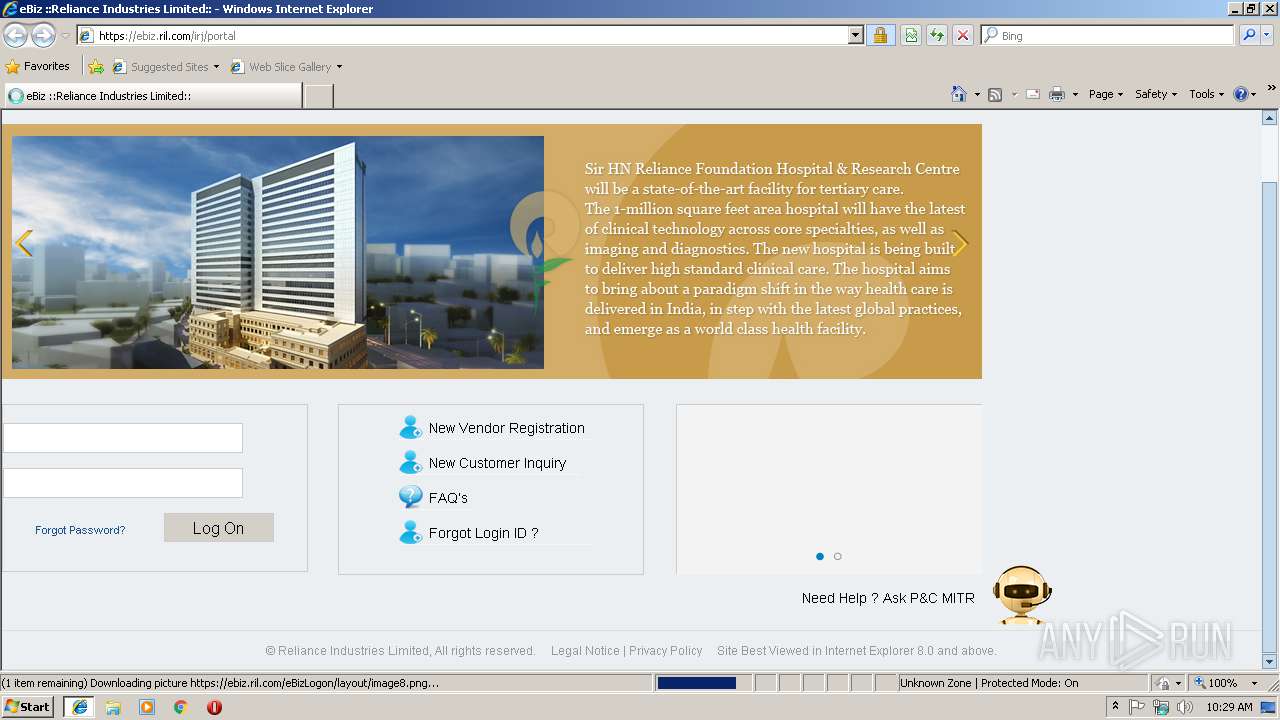Click the RSS Feeds icon
Image resolution: width=1280 pixels, height=720 pixels.
point(995,94)
